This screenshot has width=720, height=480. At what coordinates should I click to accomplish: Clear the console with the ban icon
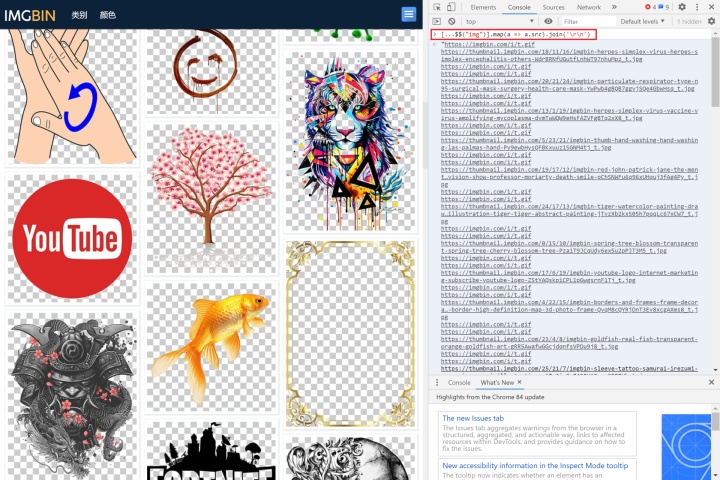(452, 21)
